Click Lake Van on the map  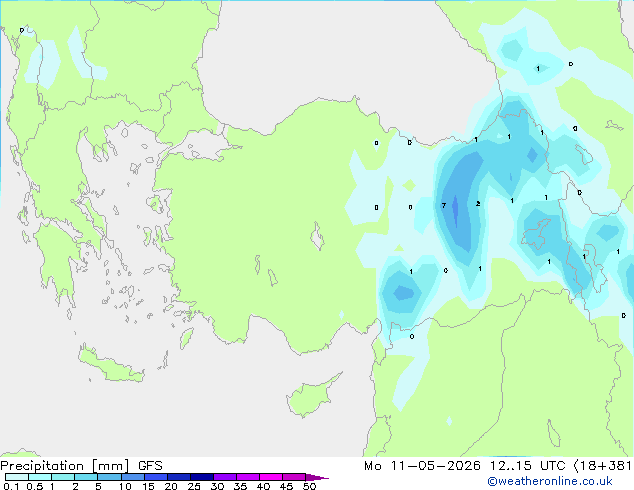(537, 234)
